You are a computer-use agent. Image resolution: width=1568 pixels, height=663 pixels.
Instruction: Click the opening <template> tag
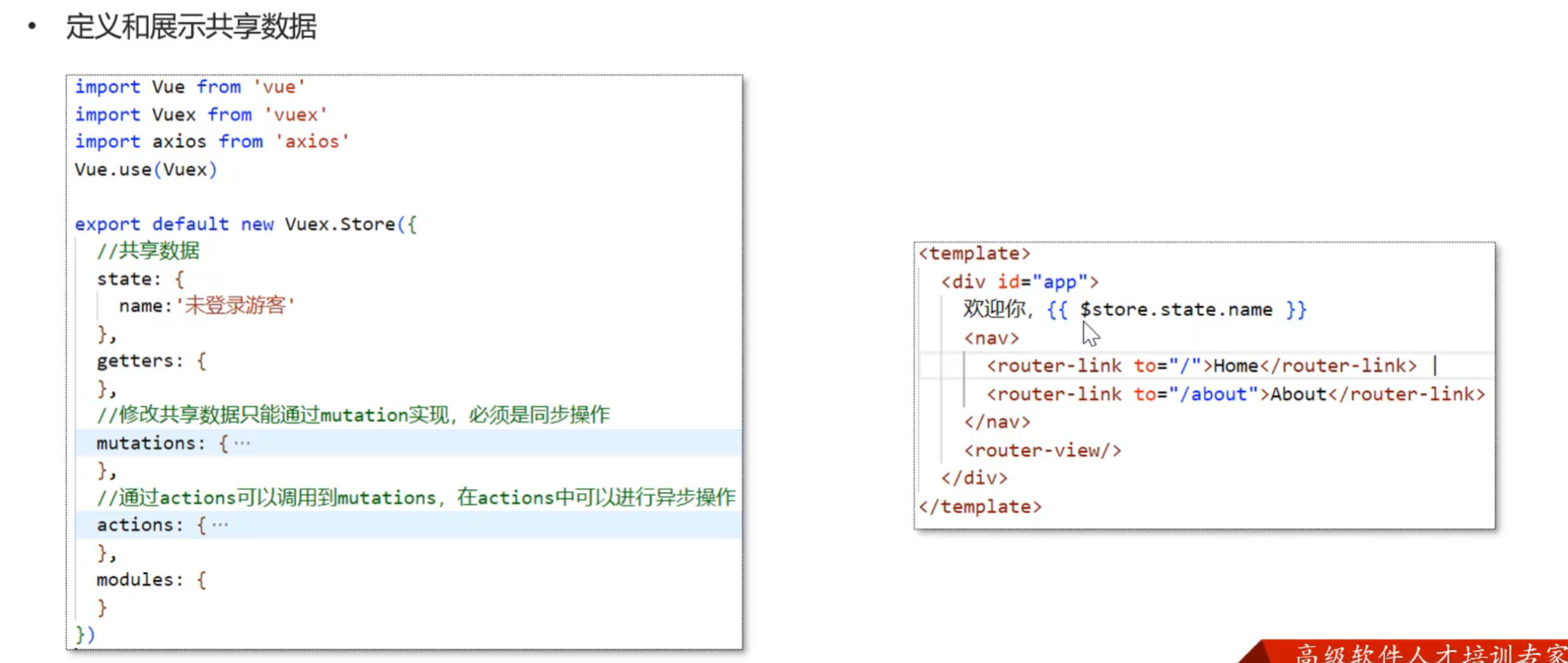974,254
